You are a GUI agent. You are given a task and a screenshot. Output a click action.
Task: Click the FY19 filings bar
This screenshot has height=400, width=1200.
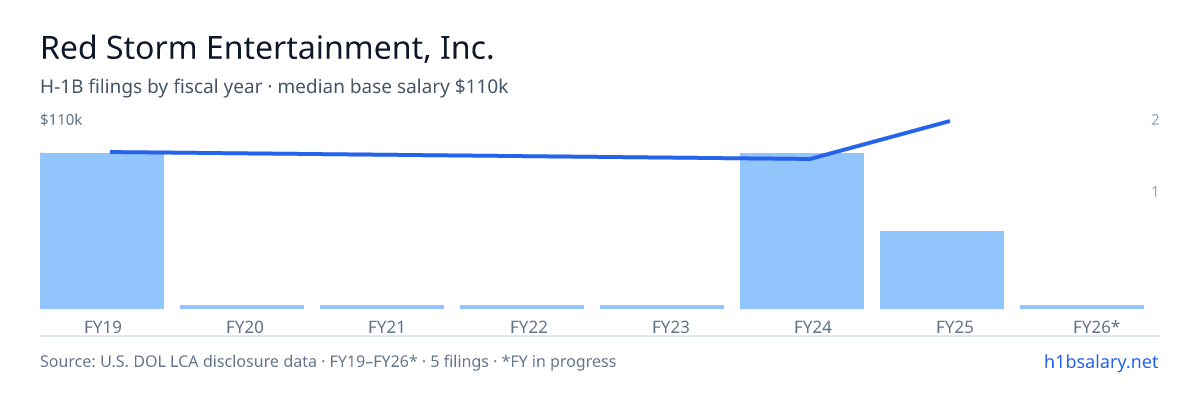click(102, 231)
